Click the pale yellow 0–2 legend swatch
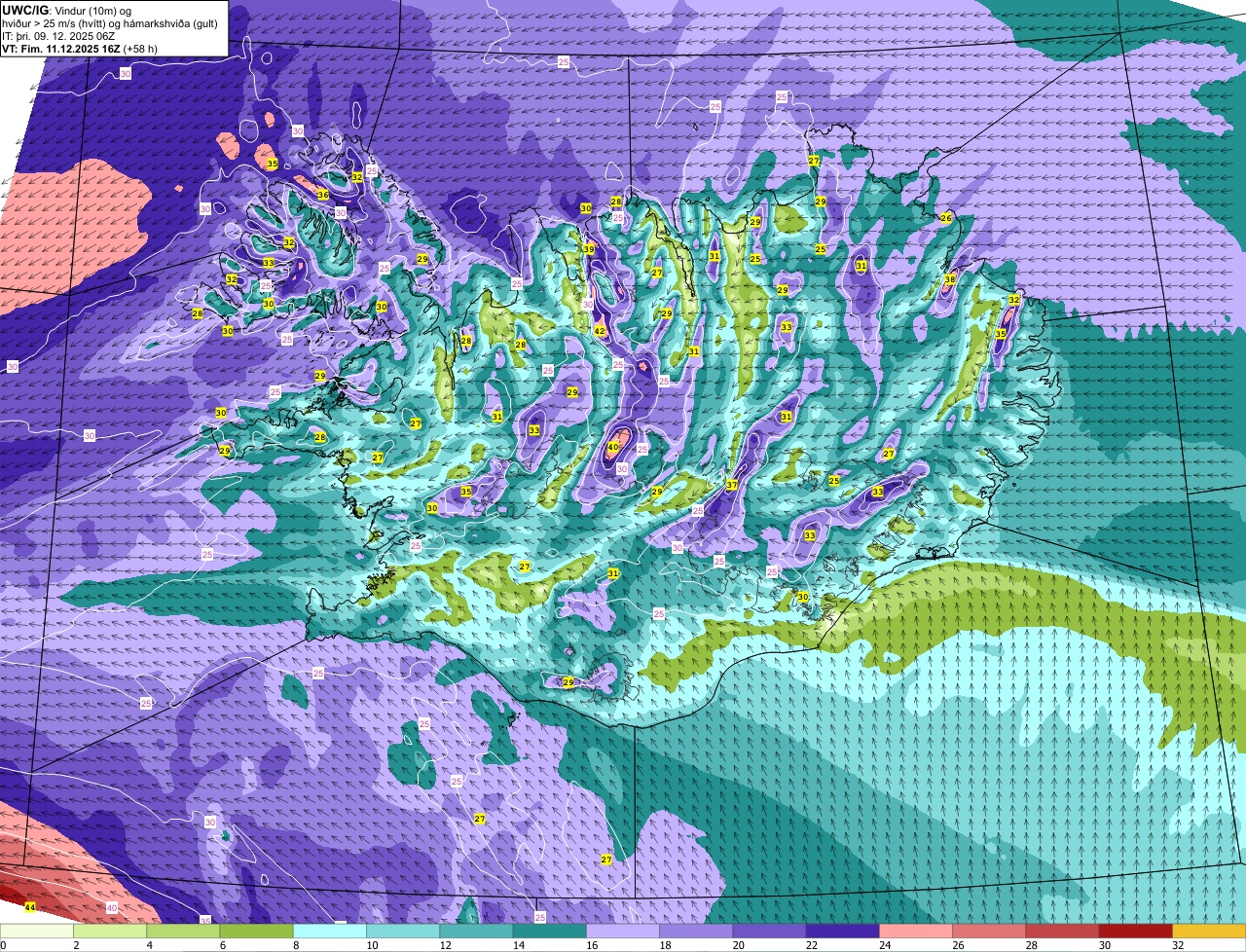The height and width of the screenshot is (952, 1246). (x=37, y=932)
